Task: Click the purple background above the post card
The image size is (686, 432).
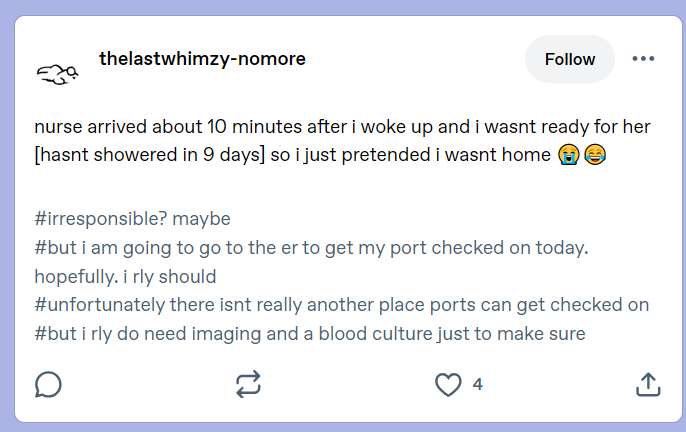Action: (x=343, y=7)
